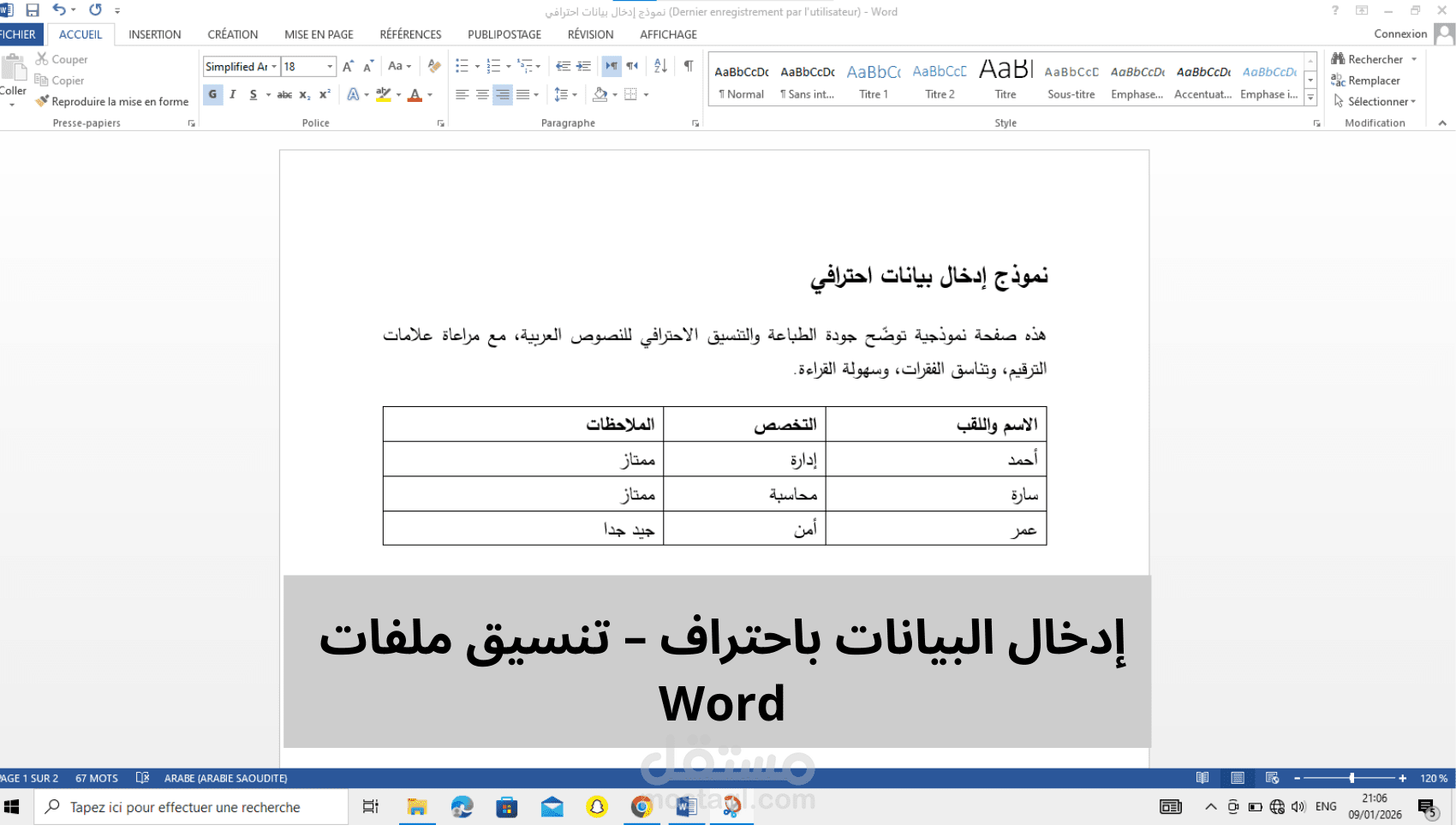
Task: Click the 67 MOTS word count
Action: coord(97,778)
